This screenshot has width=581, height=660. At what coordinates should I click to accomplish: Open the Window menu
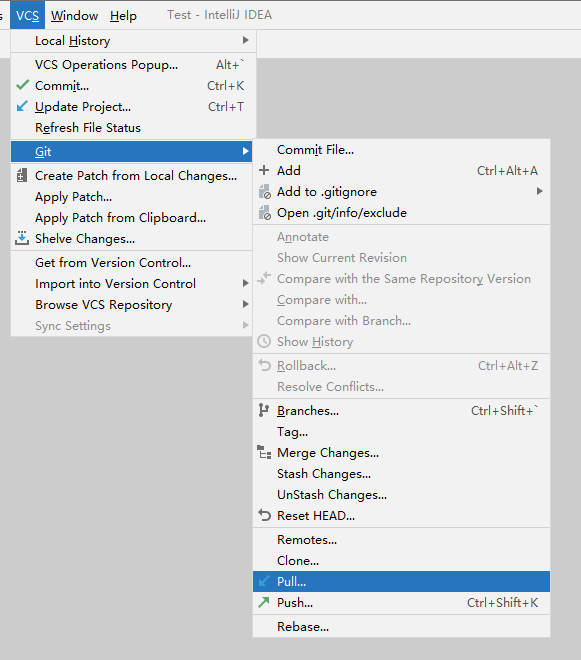(x=75, y=16)
